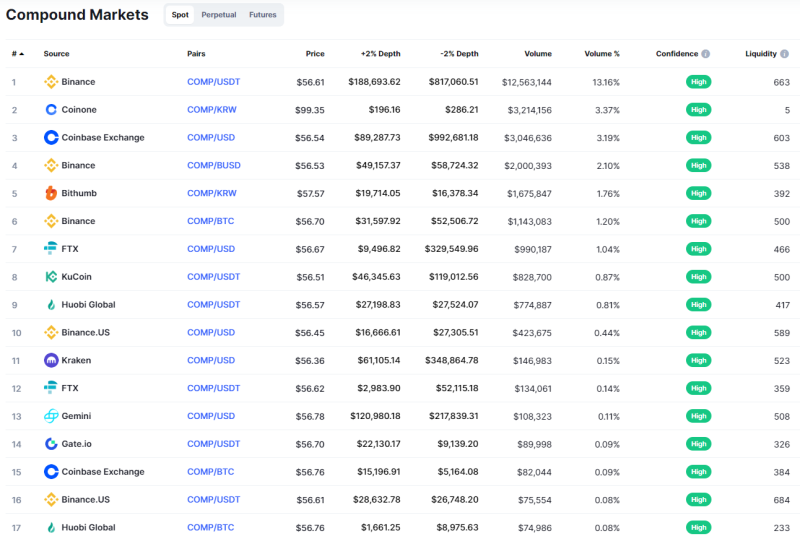The width and height of the screenshot is (800, 536).
Task: Click High confidence badge in Kraken row
Action: [698, 360]
